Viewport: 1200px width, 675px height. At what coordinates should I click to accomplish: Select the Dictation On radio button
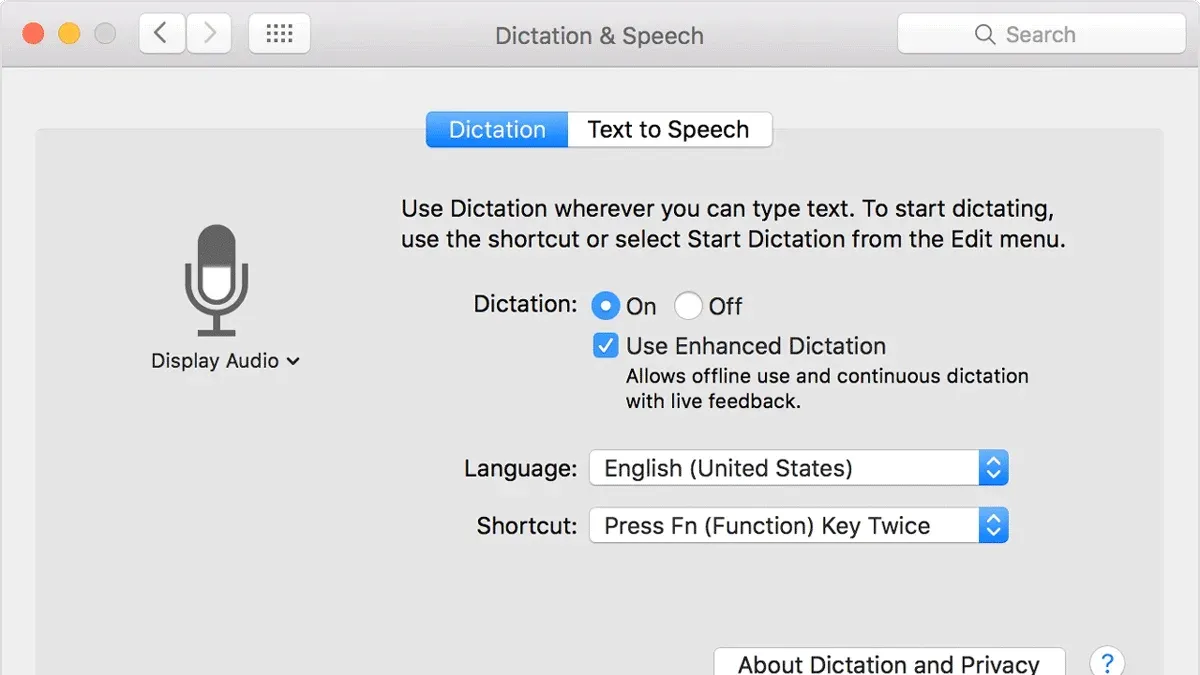(x=605, y=306)
